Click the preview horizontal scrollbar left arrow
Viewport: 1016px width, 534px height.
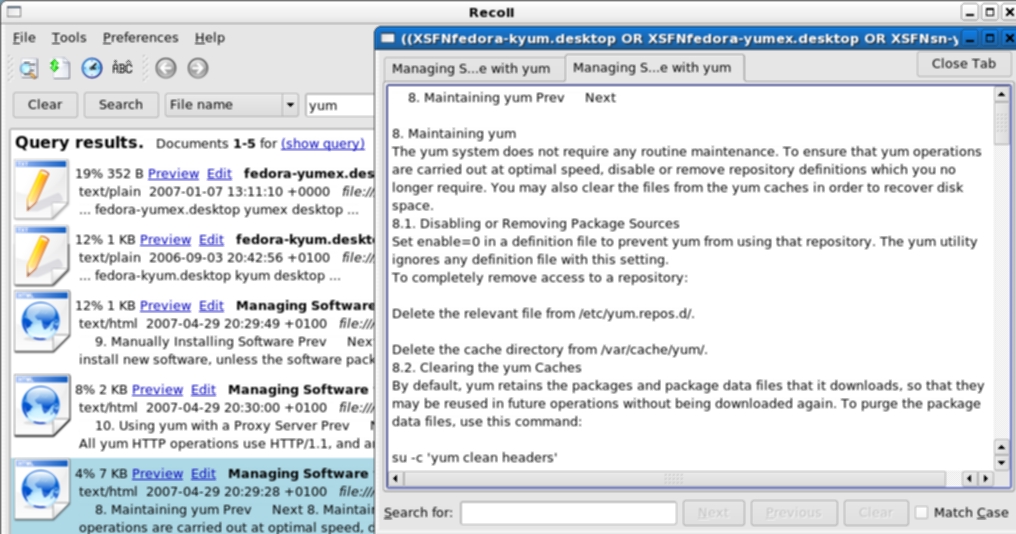(x=396, y=479)
